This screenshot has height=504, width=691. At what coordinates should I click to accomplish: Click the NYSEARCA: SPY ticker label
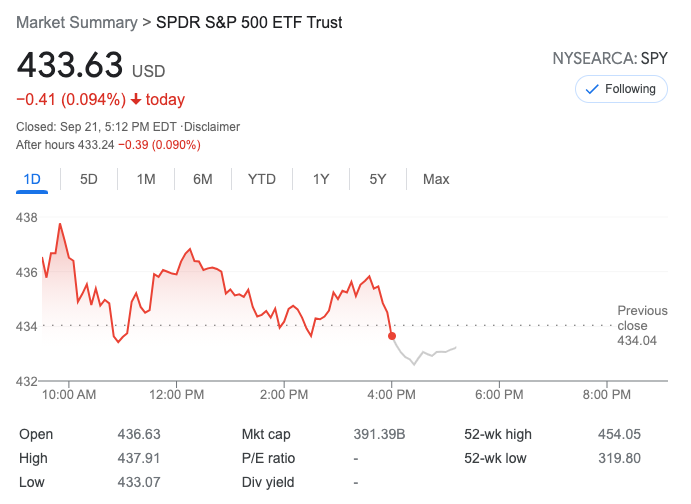pyautogui.click(x=609, y=58)
